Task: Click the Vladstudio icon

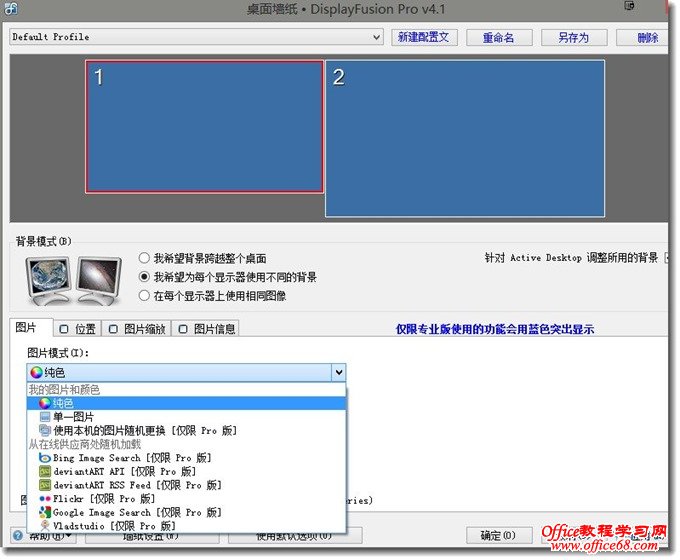Action: tap(45, 526)
